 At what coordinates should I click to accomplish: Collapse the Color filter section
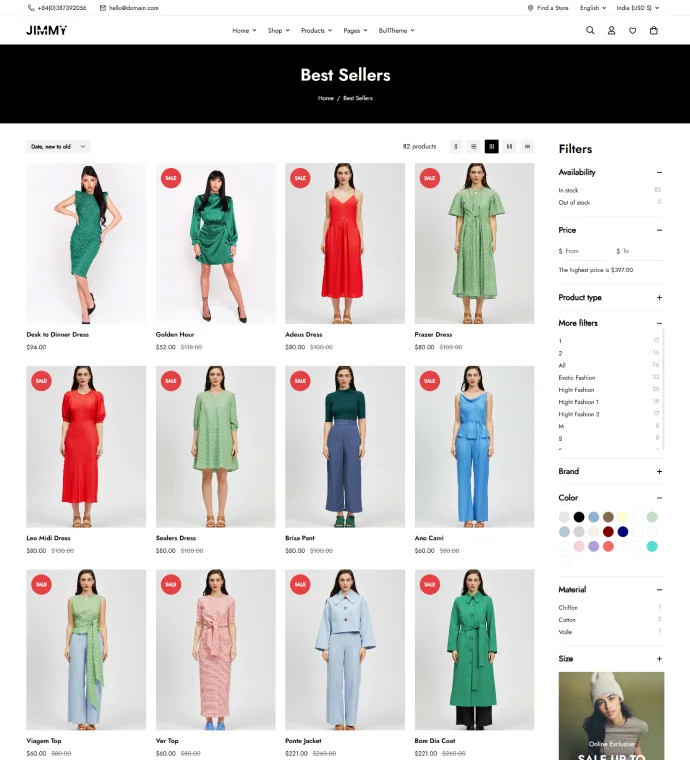(x=659, y=498)
